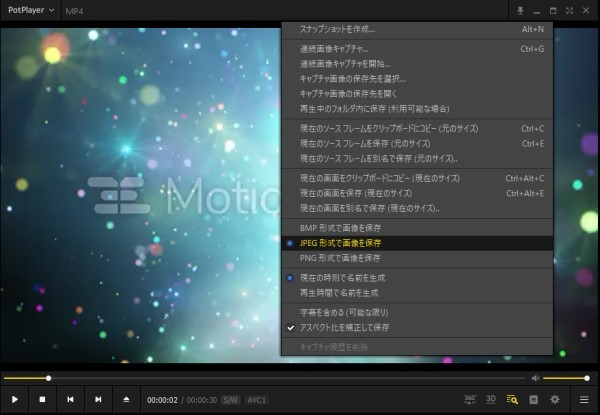Choose 現在の画面を別名で保存

(x=417, y=208)
